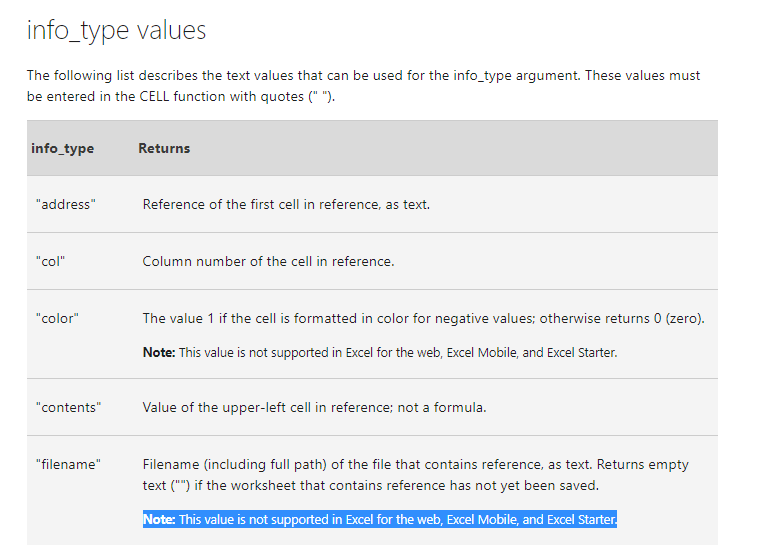Viewport: 763px width, 545px height.
Task: Click the "color" info_type cell
Action: [57, 318]
